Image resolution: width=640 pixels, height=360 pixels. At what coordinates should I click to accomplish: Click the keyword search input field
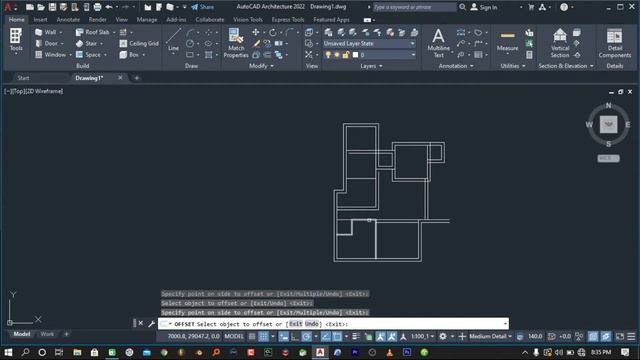click(414, 7)
